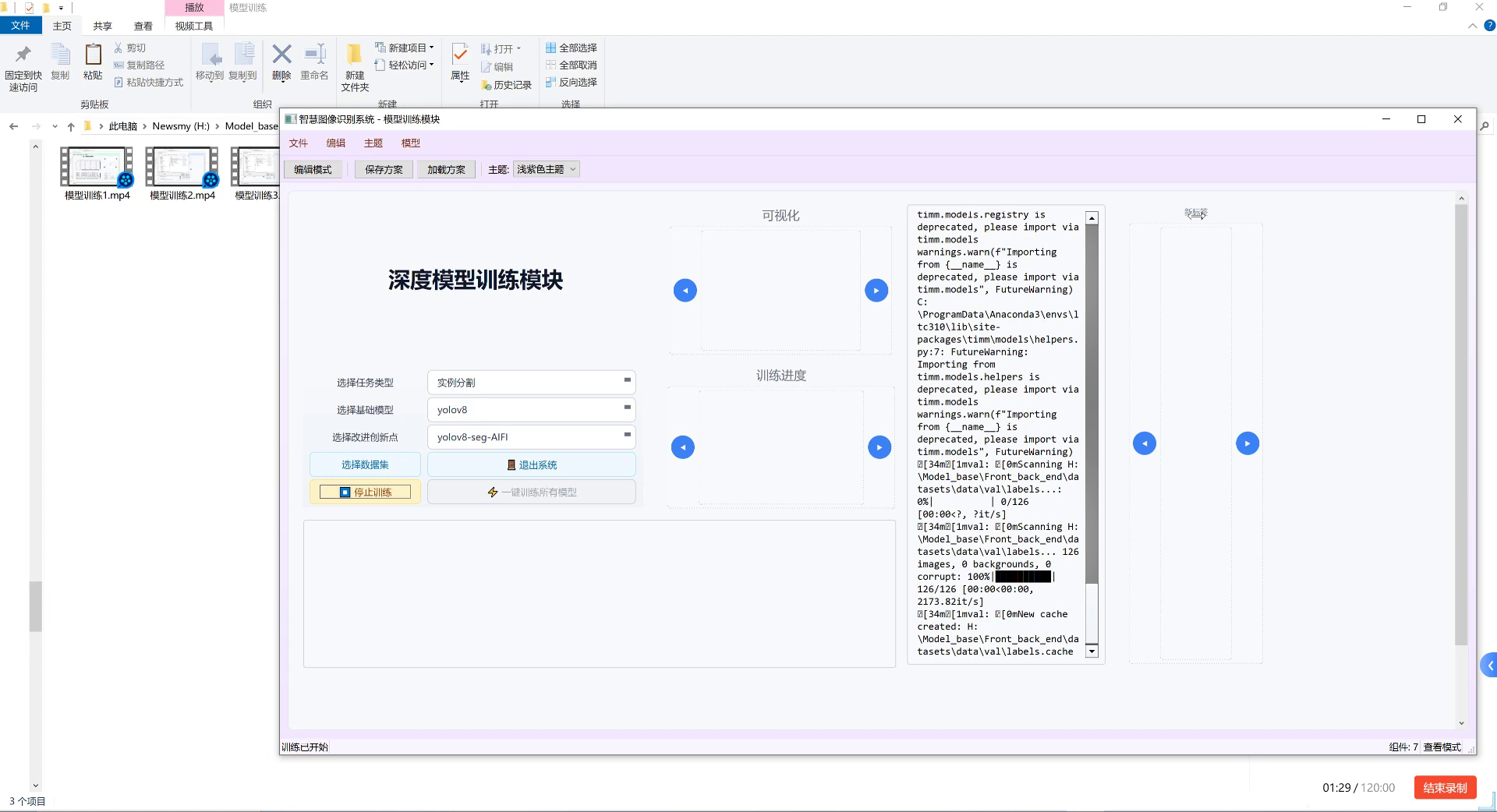1497x812 pixels.
Task: Open 选择基础模型 dropdown showing yolov8
Action: pyautogui.click(x=531, y=410)
